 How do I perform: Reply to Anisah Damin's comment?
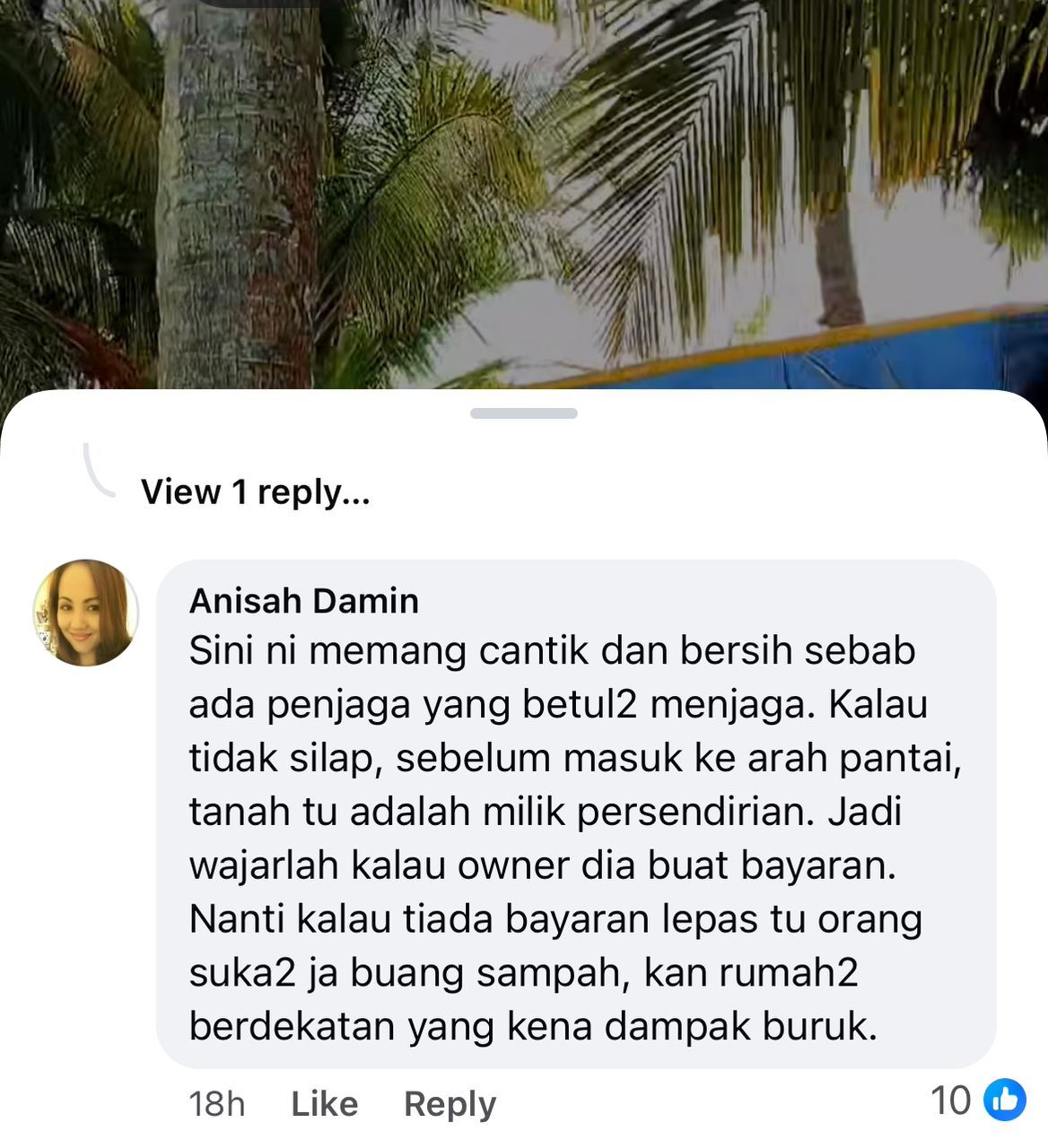(x=450, y=1104)
